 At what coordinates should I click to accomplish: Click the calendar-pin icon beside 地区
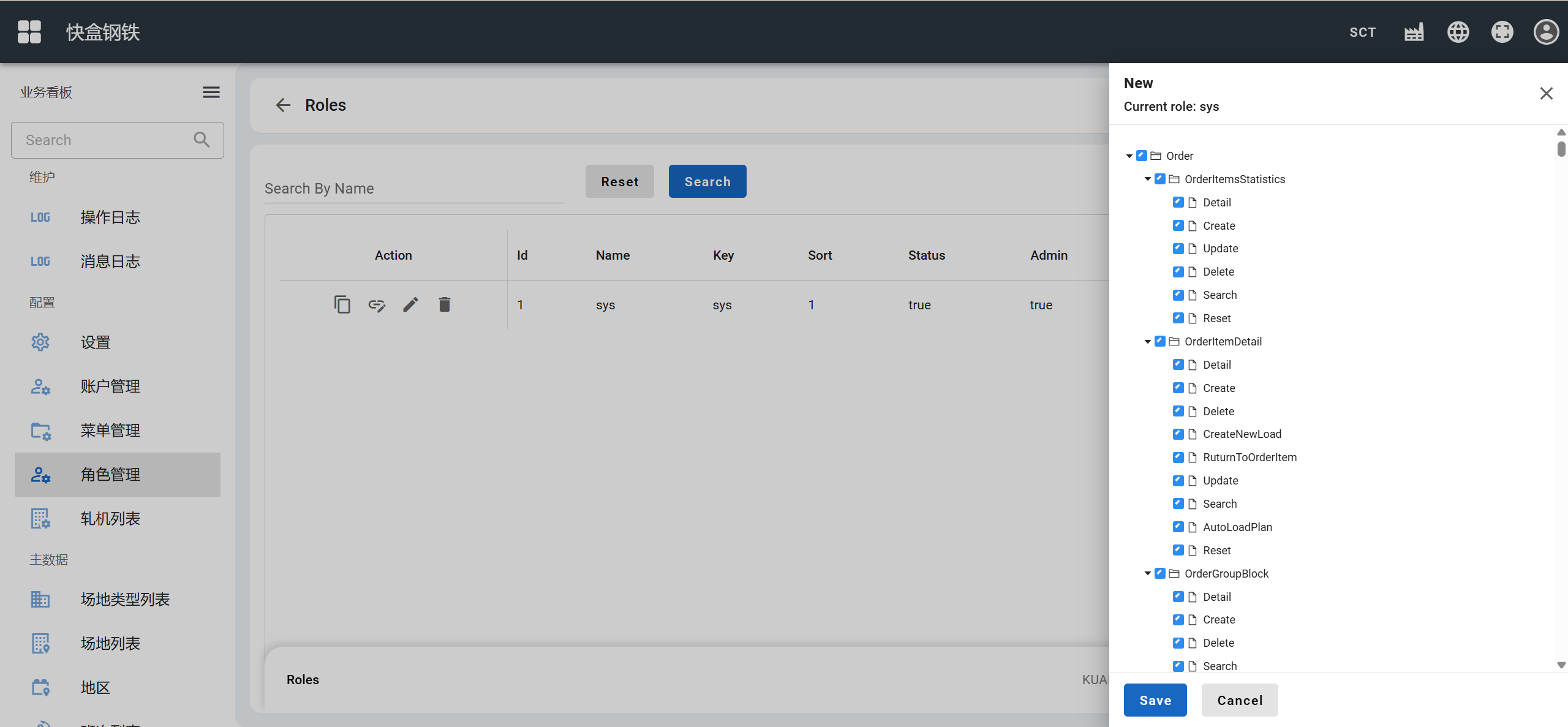click(40, 687)
